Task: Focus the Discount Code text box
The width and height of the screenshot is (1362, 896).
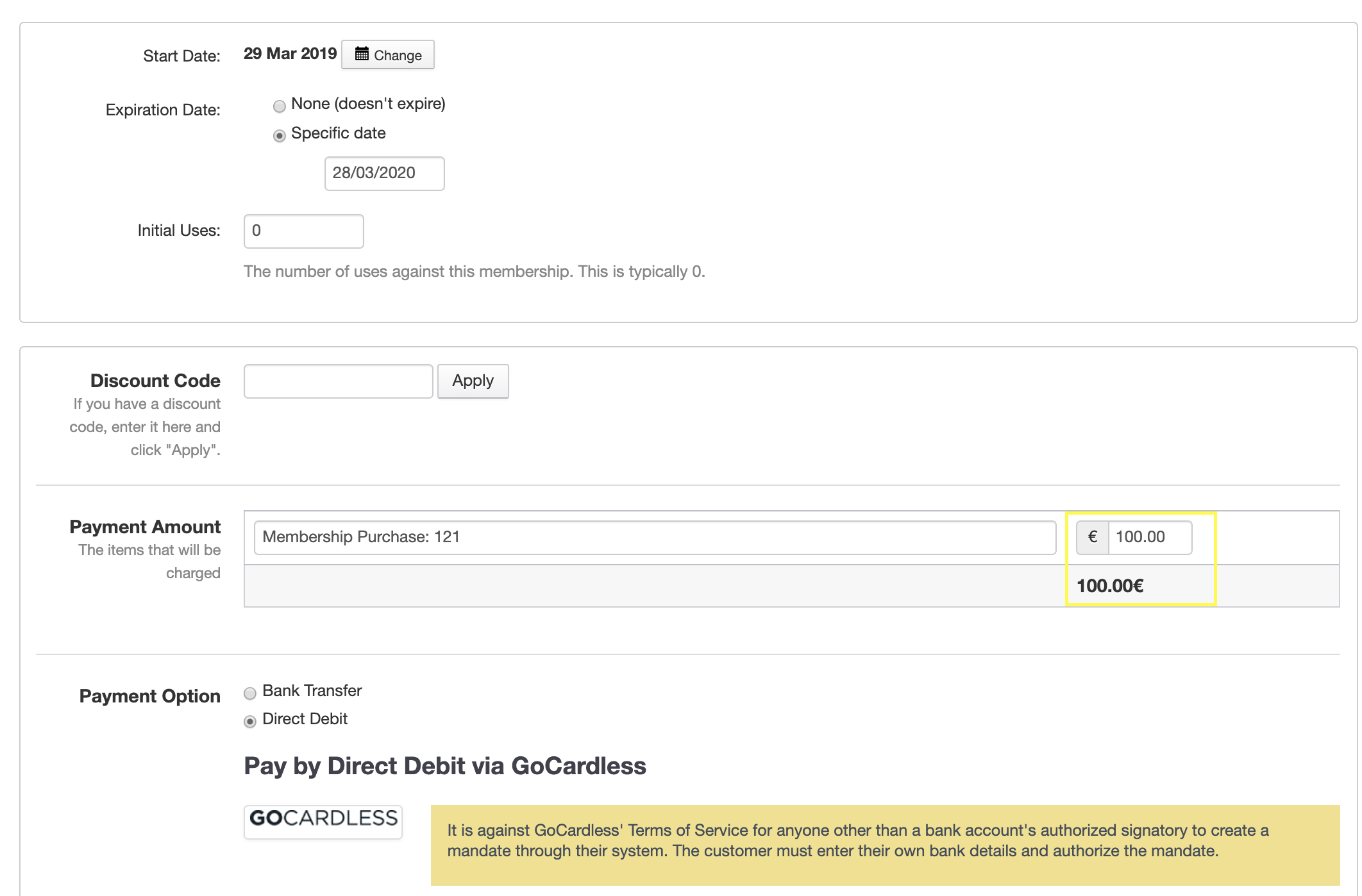Action: [x=338, y=381]
